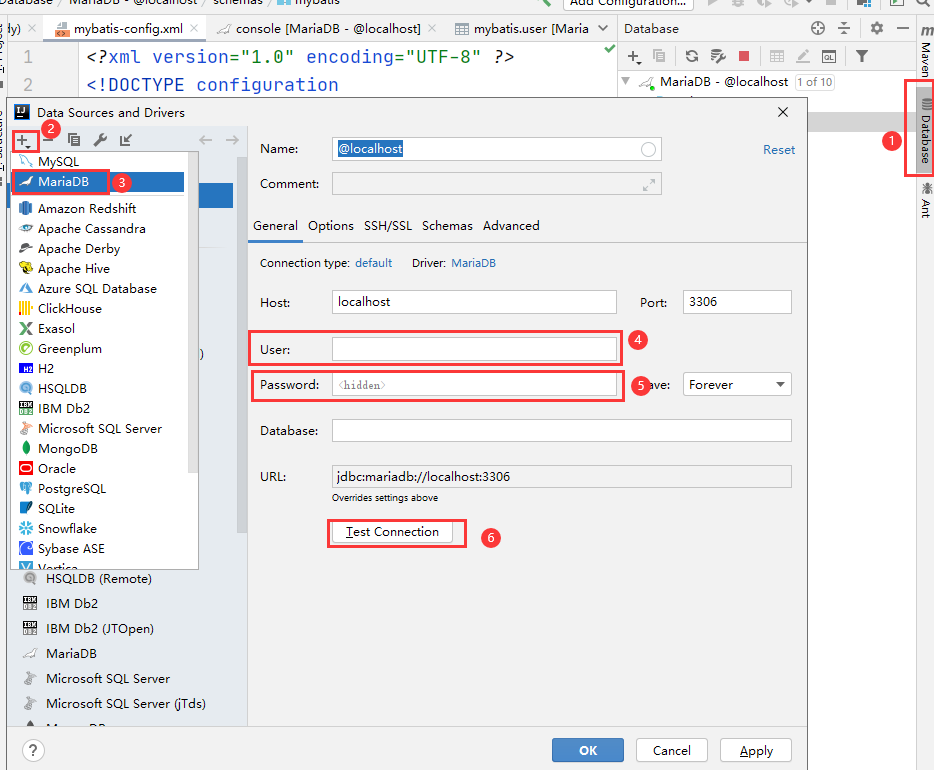Switch to the SSH/SSL tab
Viewport: 934px width, 770px height.
click(388, 226)
